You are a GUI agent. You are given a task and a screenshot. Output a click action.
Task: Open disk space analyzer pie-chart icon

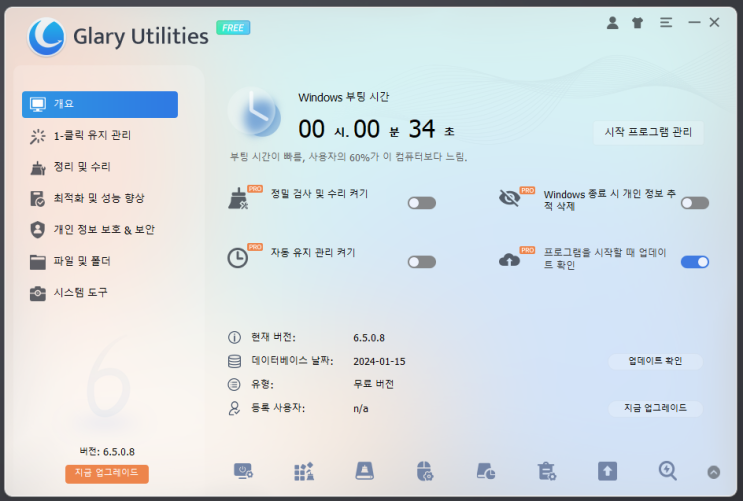pyautogui.click(x=486, y=472)
